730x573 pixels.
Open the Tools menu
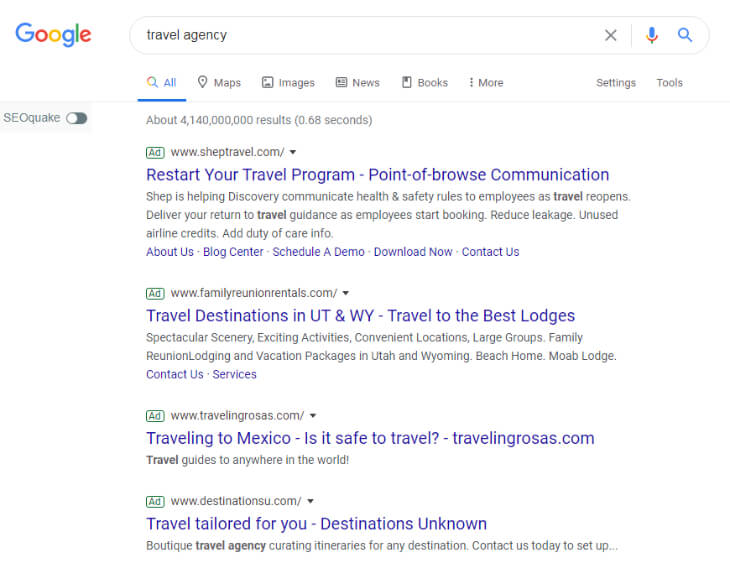coord(669,83)
